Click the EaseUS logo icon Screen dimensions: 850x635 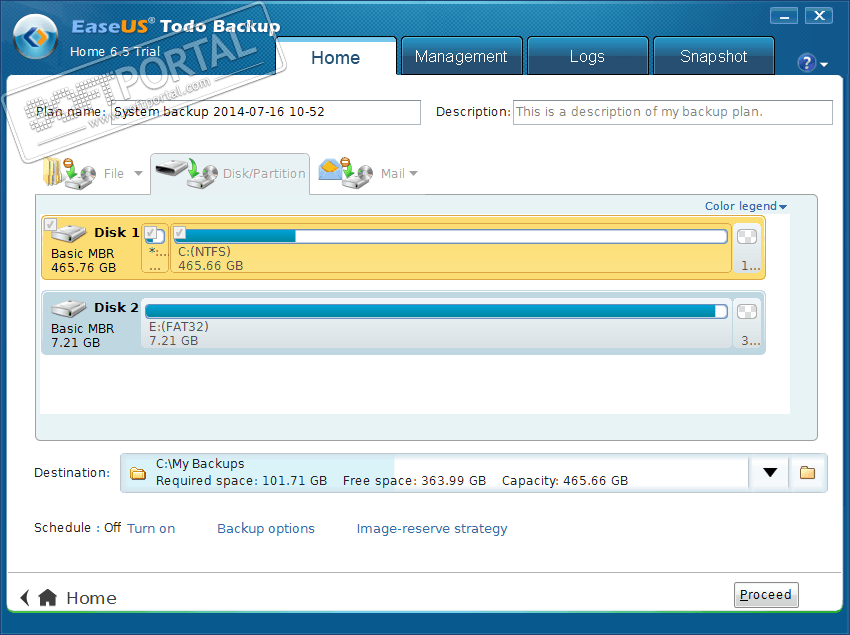point(35,37)
